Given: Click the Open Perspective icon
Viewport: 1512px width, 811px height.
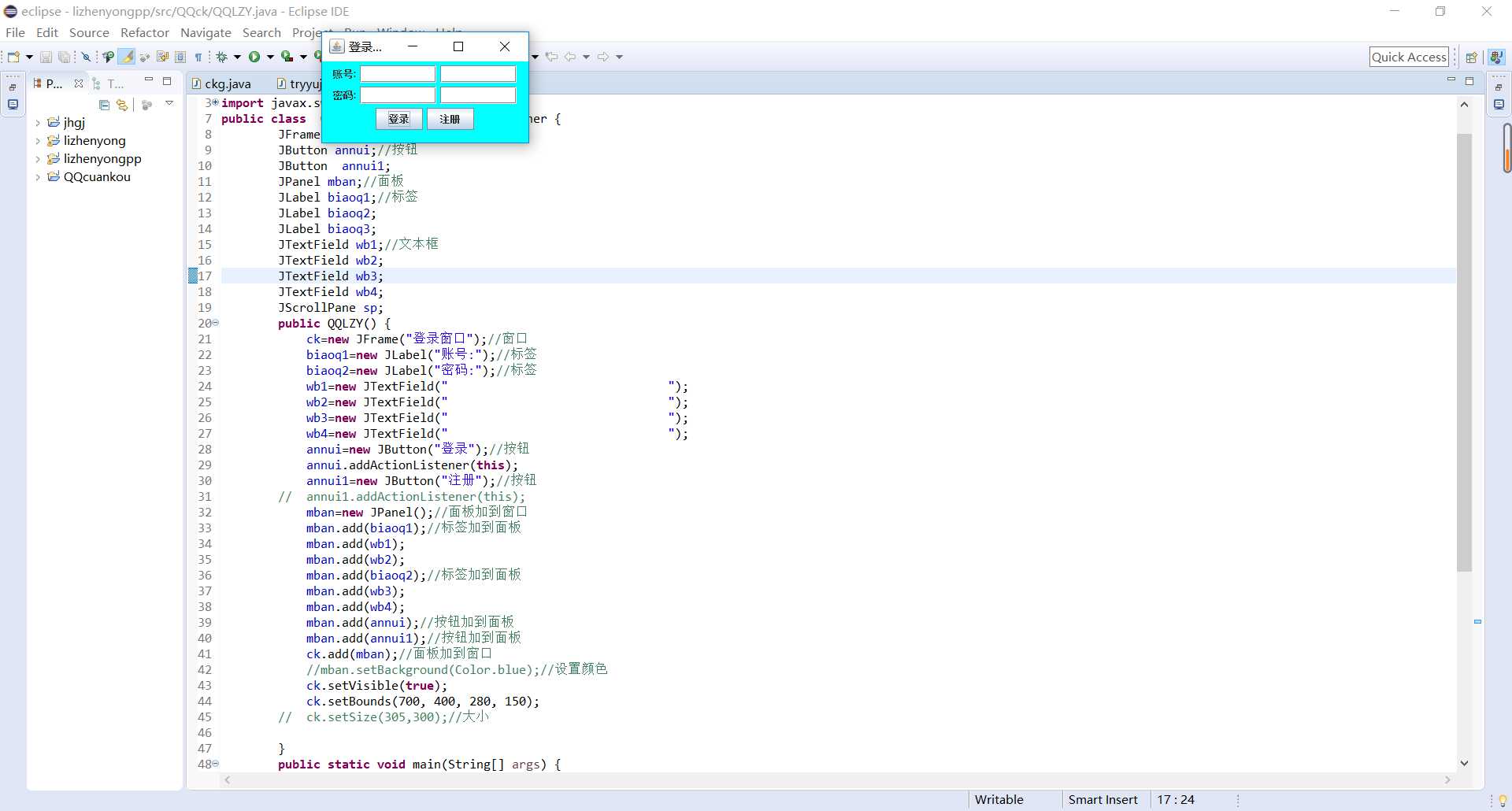Looking at the screenshot, I should point(1471,57).
